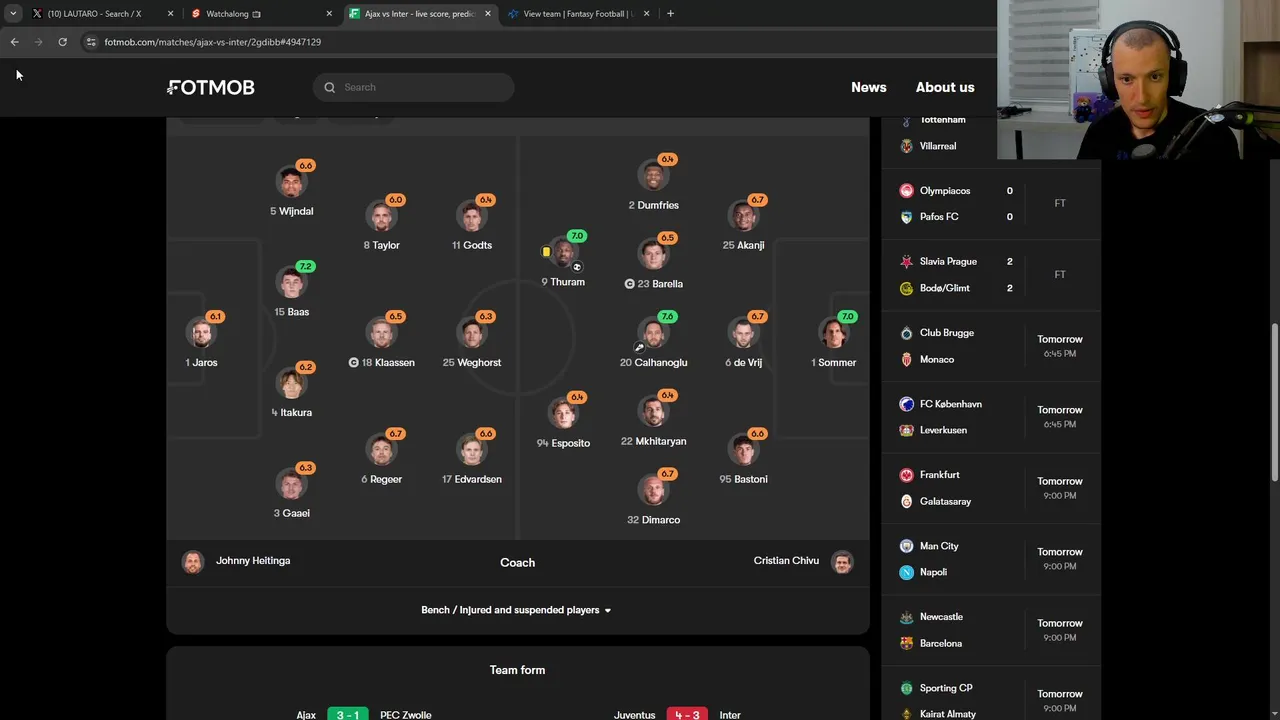Switch to View team Fantasy Football tab

(x=578, y=14)
